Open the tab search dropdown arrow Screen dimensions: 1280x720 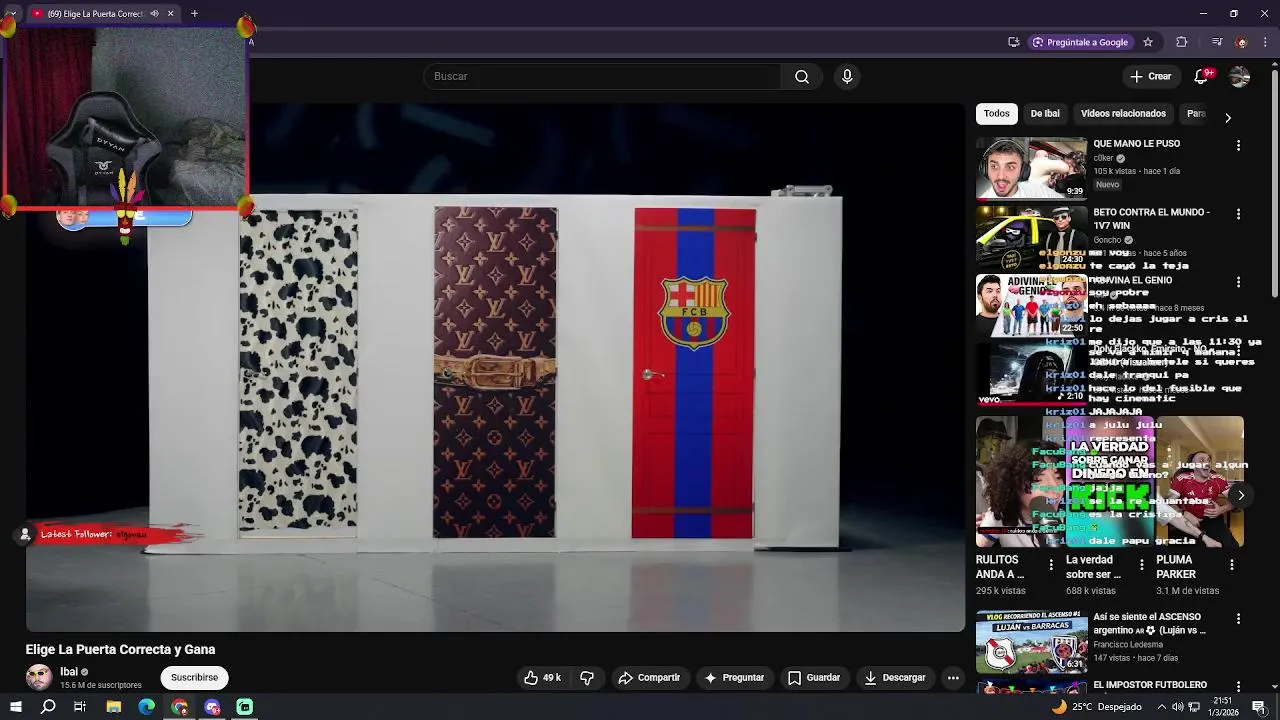point(12,14)
